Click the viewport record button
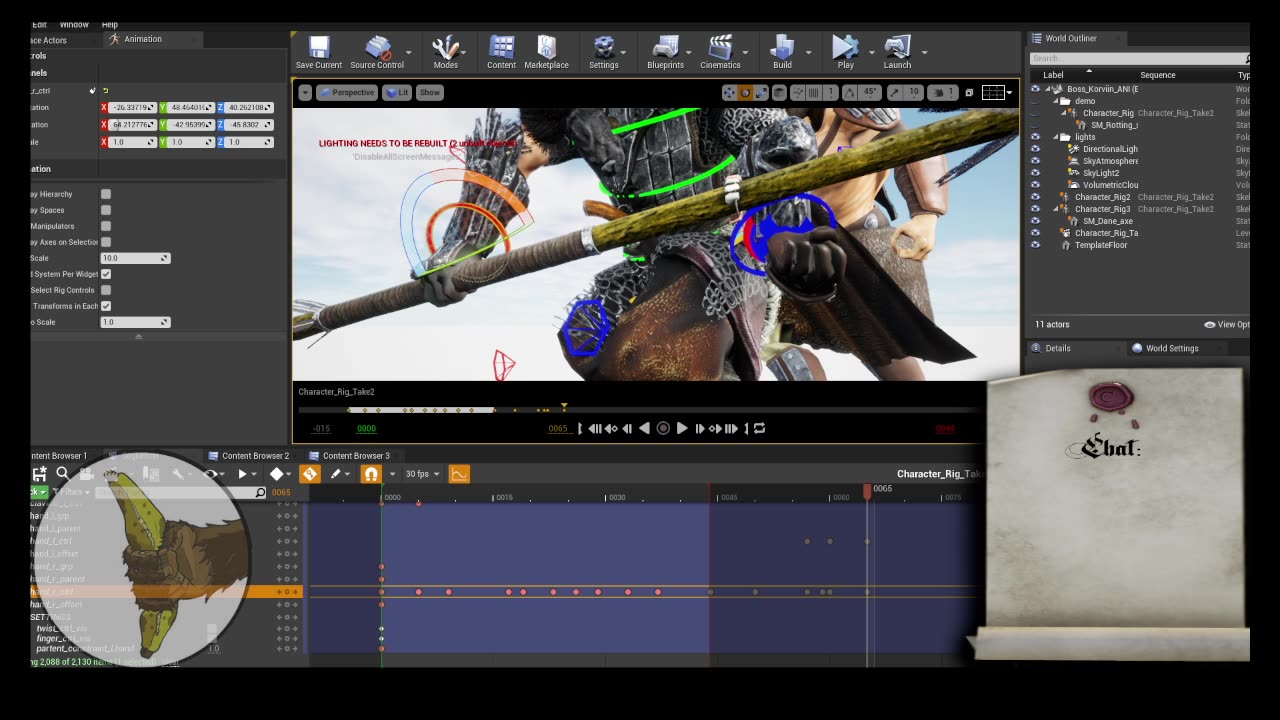 coord(662,428)
